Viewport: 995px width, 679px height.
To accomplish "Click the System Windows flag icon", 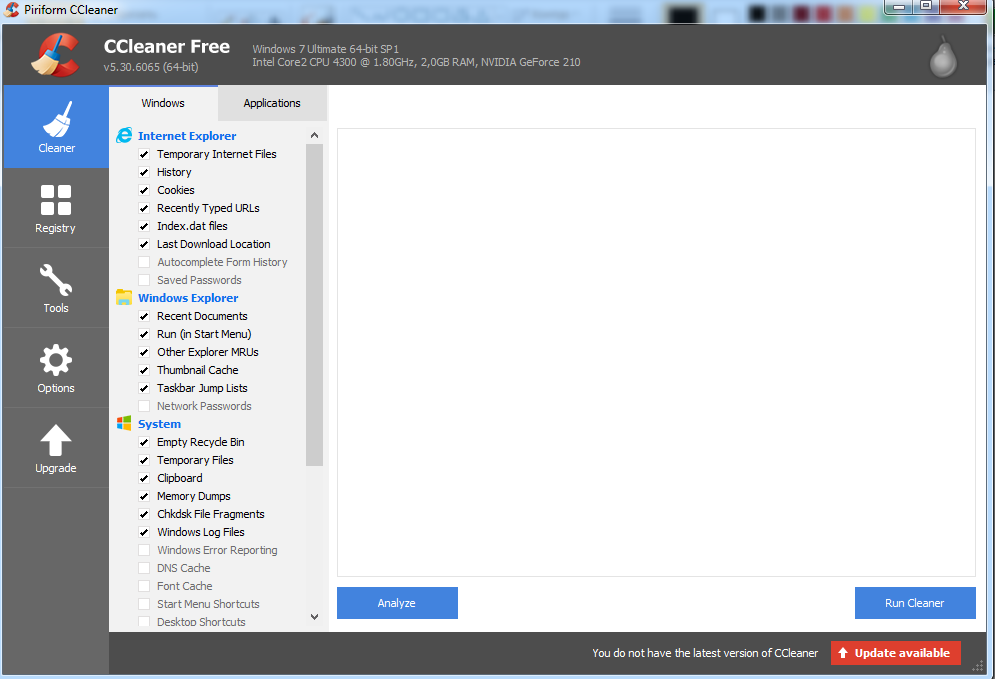I will point(124,423).
